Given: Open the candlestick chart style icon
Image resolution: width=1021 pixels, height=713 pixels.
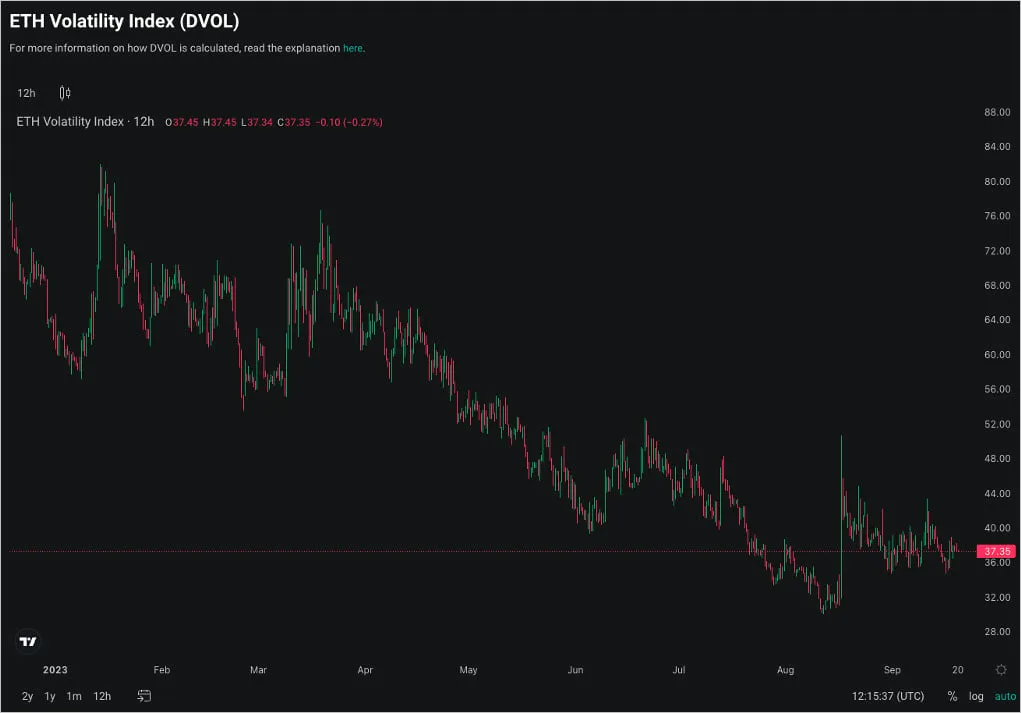Looking at the screenshot, I should click(x=65, y=93).
